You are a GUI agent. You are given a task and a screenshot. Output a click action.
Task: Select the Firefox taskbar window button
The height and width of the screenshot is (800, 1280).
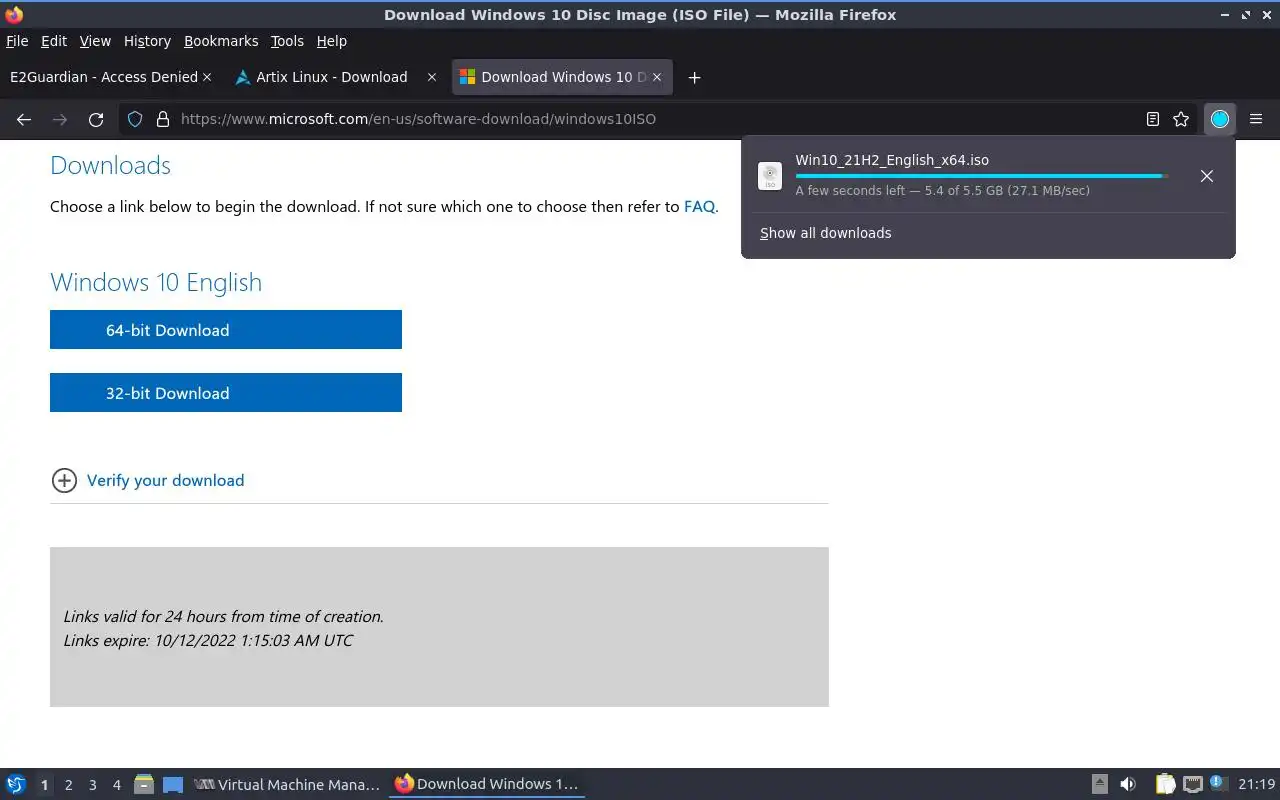point(487,785)
